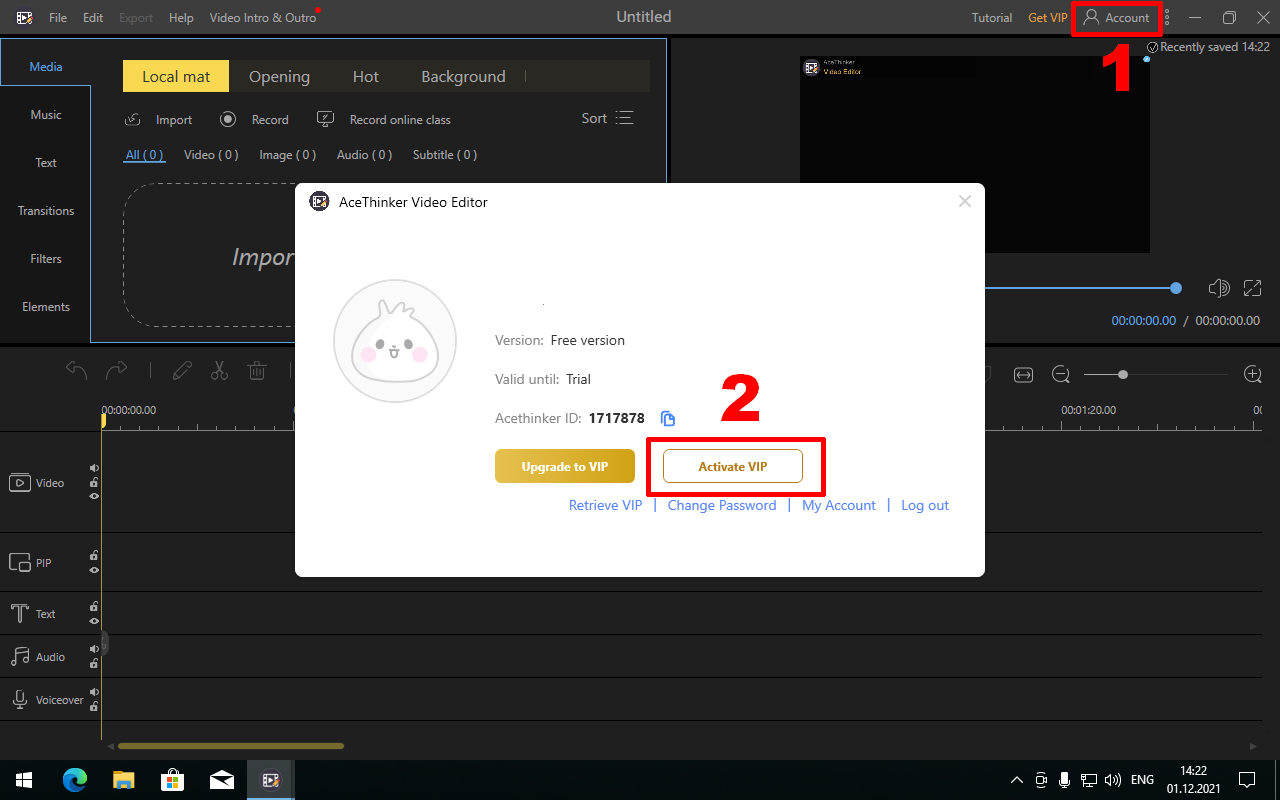The image size is (1280, 800).
Task: Click the AceThinker logo in title bar
Action: pyautogui.click(x=25, y=18)
